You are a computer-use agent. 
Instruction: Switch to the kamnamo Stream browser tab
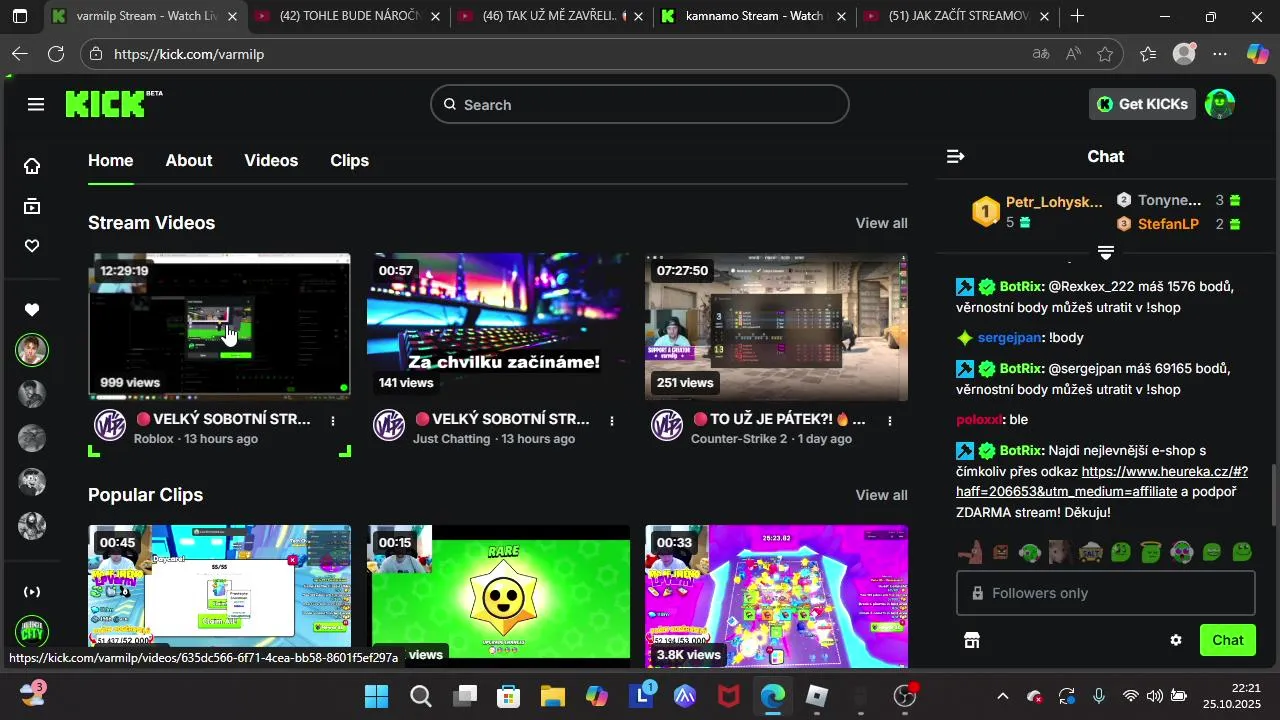(752, 17)
